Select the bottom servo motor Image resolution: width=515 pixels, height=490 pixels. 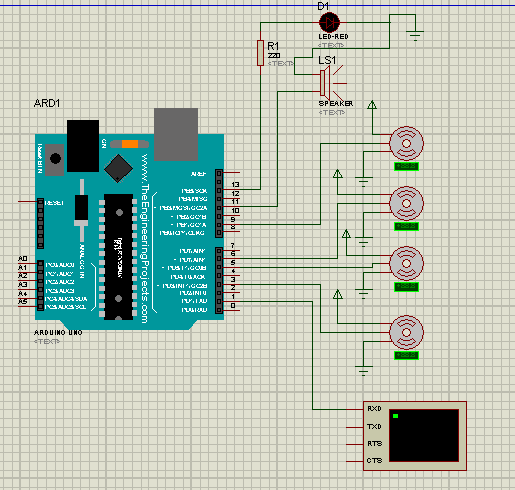click(406, 332)
